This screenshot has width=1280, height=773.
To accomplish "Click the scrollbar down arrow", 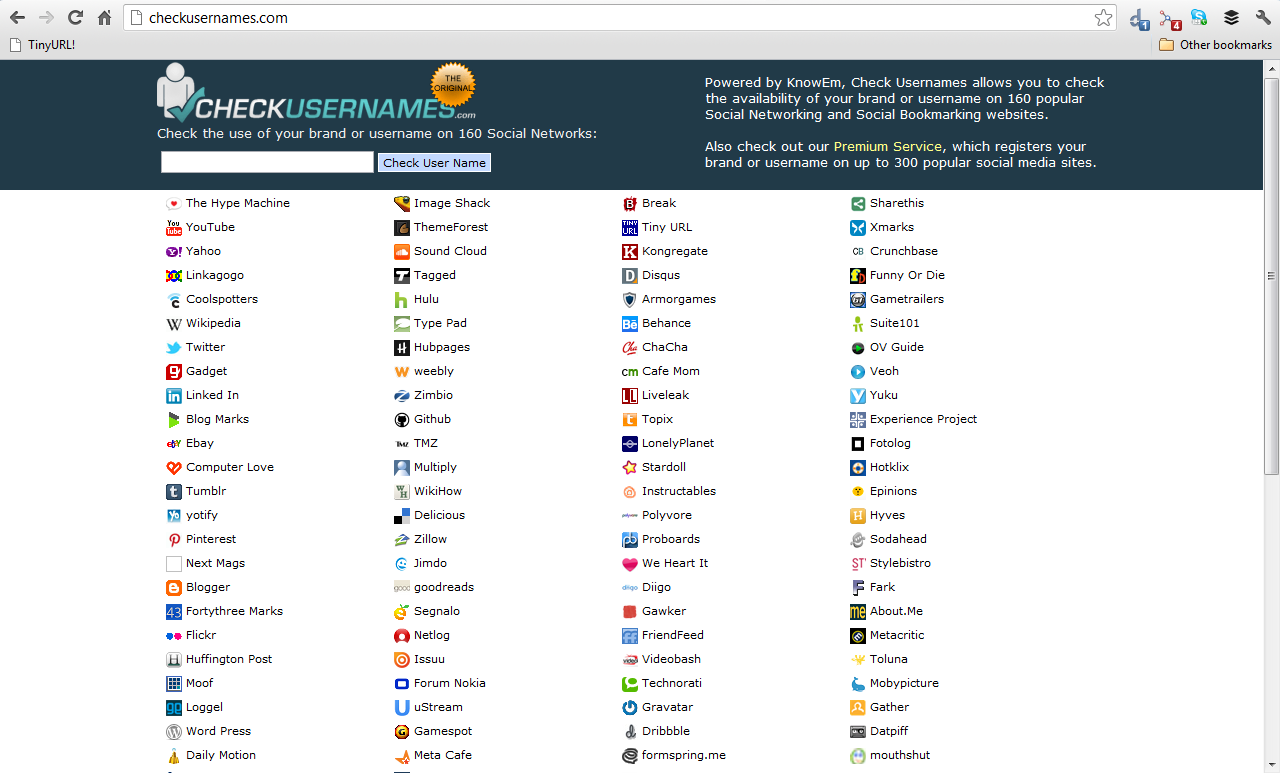I will [1271, 766].
